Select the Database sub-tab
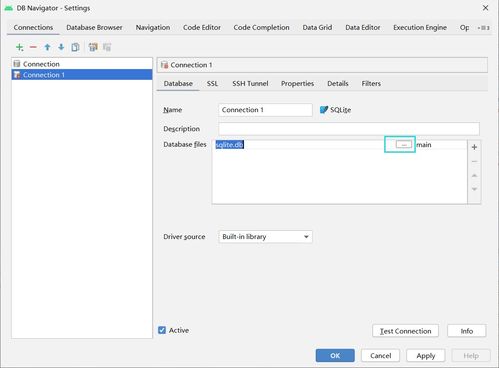The width and height of the screenshot is (499, 368). (178, 84)
